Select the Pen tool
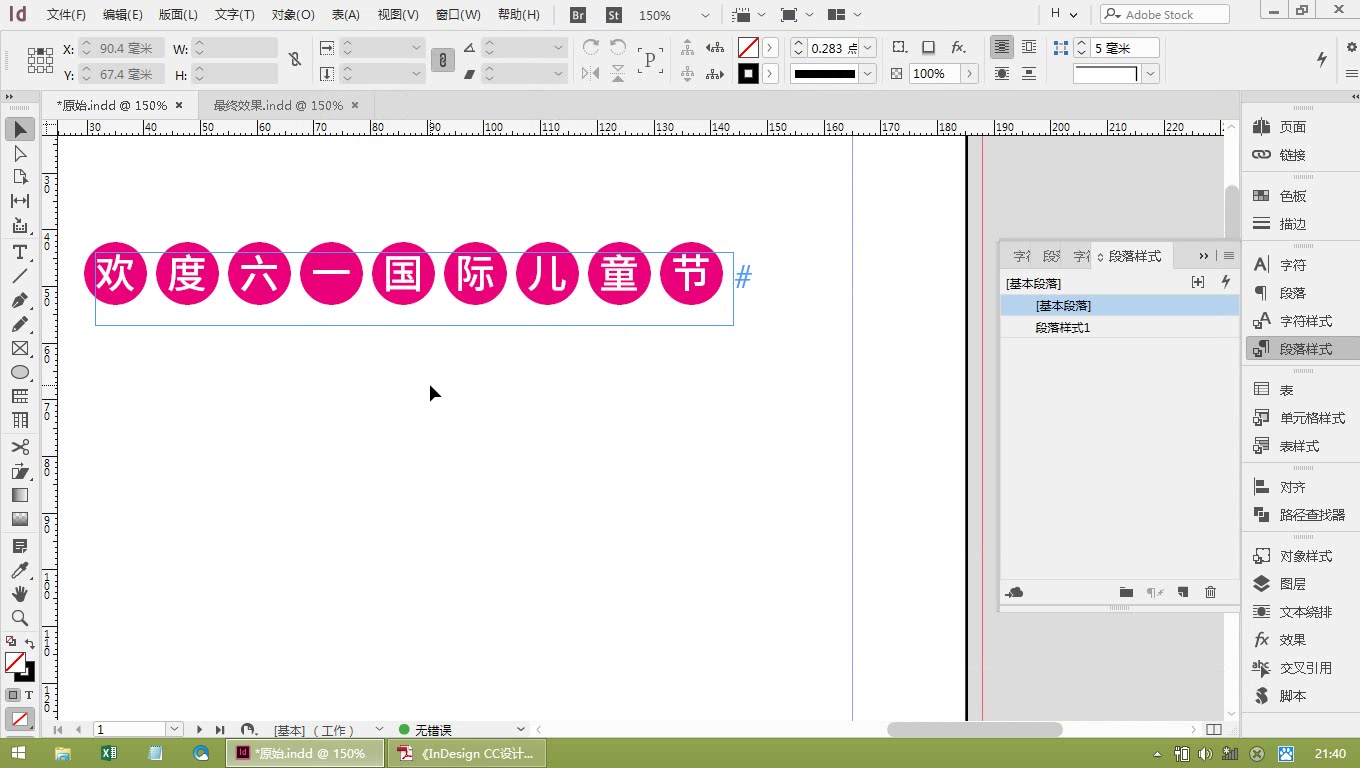1360x768 pixels. pos(20,300)
